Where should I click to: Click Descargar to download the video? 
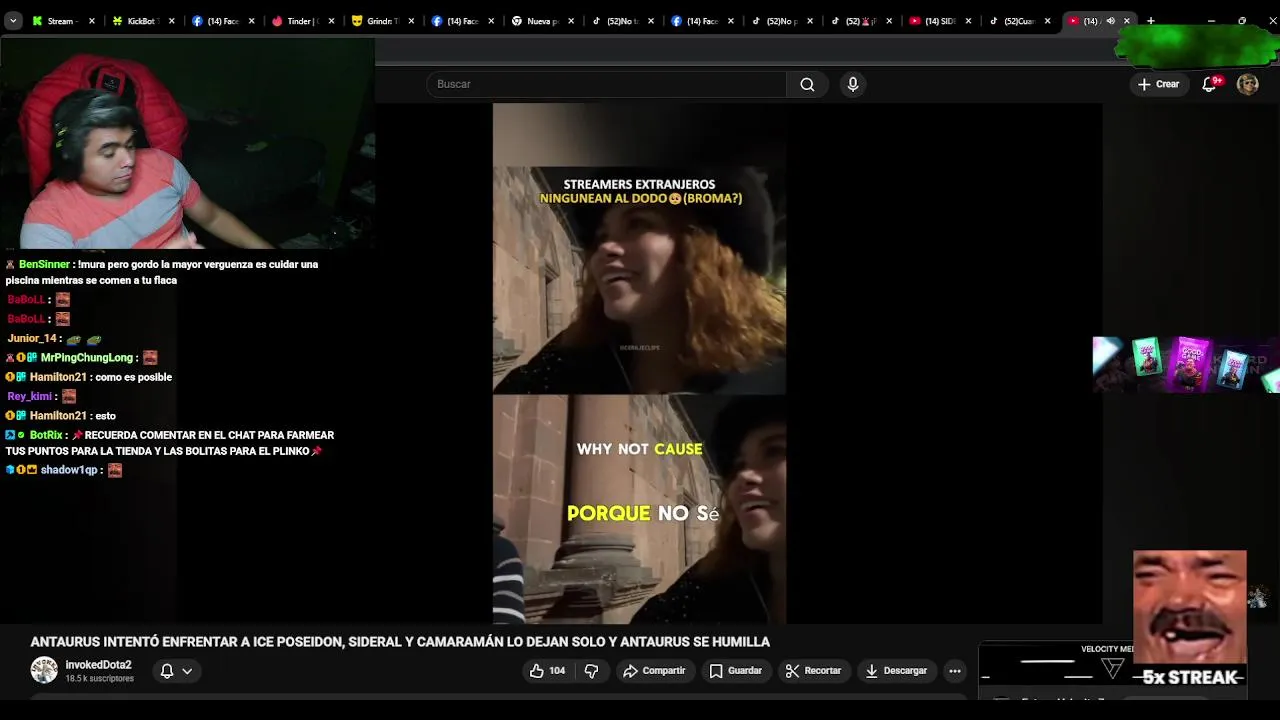(x=895, y=671)
